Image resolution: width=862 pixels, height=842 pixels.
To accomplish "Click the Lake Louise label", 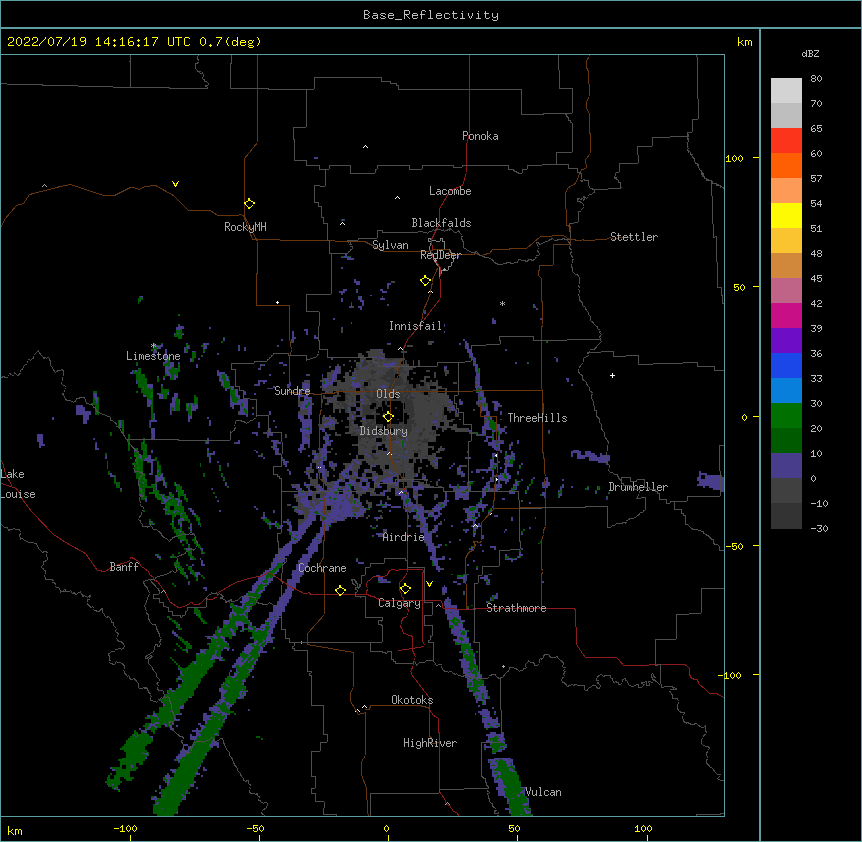I will [x=18, y=484].
